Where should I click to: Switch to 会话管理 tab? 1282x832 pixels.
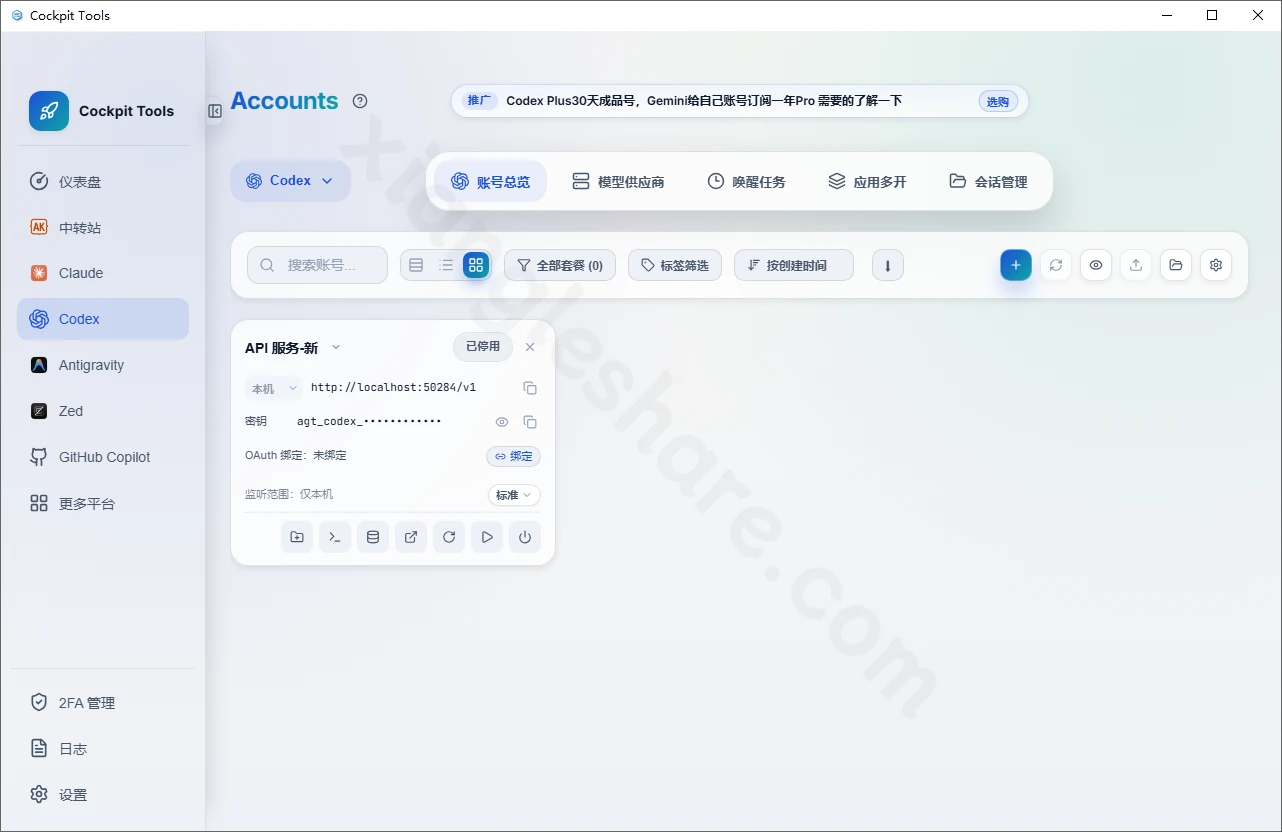(988, 181)
